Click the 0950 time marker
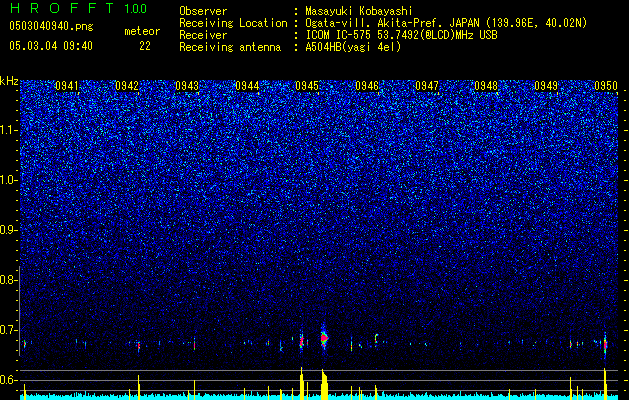Image resolution: width=629 pixels, height=400 pixels. point(606,86)
